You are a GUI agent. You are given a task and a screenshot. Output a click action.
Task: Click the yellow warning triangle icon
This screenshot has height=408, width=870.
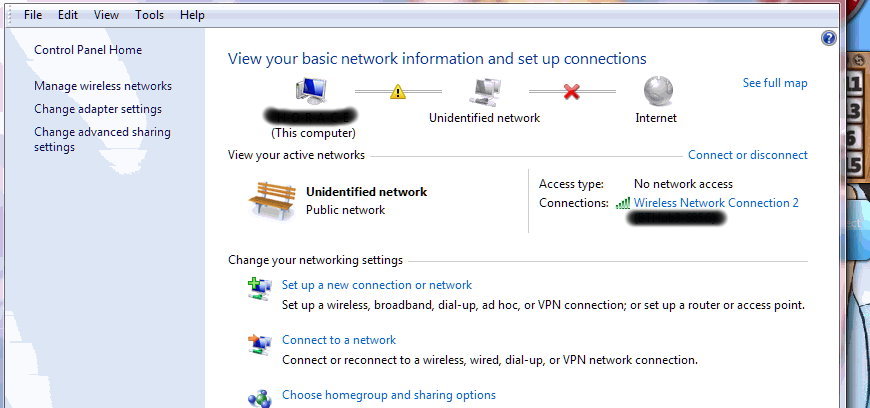[x=398, y=92]
